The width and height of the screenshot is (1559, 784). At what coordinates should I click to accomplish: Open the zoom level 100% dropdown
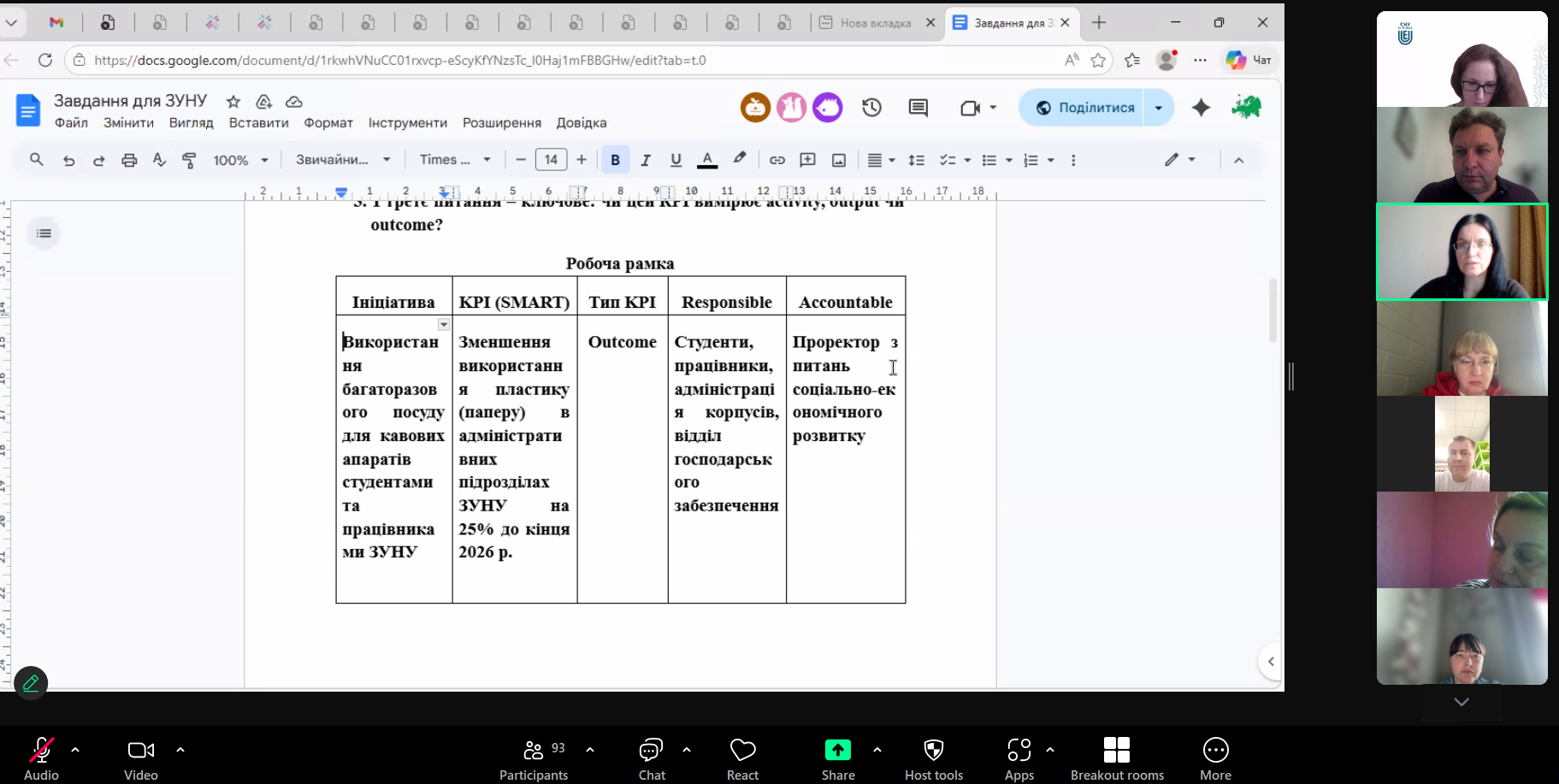pyautogui.click(x=240, y=161)
